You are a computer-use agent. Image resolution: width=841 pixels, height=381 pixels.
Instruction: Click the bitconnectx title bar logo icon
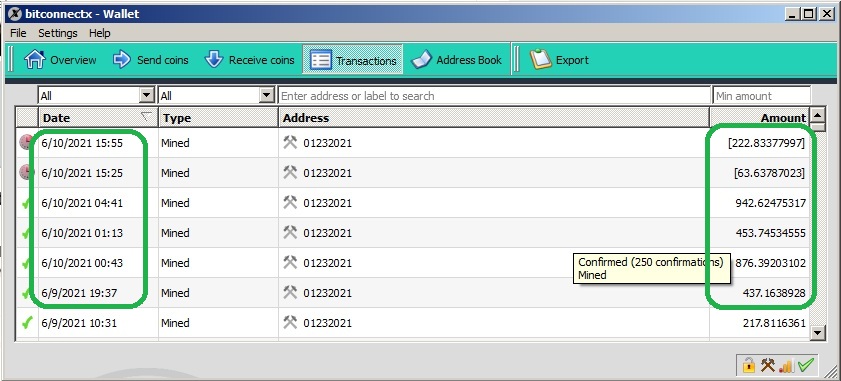pyautogui.click(x=15, y=14)
